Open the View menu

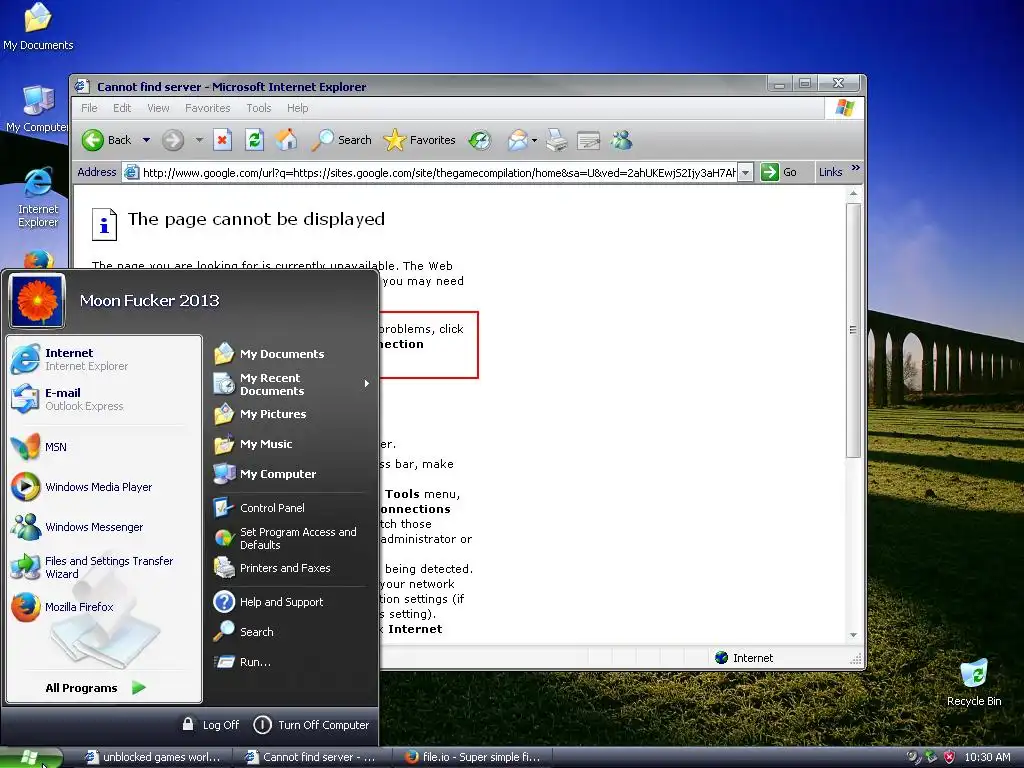click(158, 108)
